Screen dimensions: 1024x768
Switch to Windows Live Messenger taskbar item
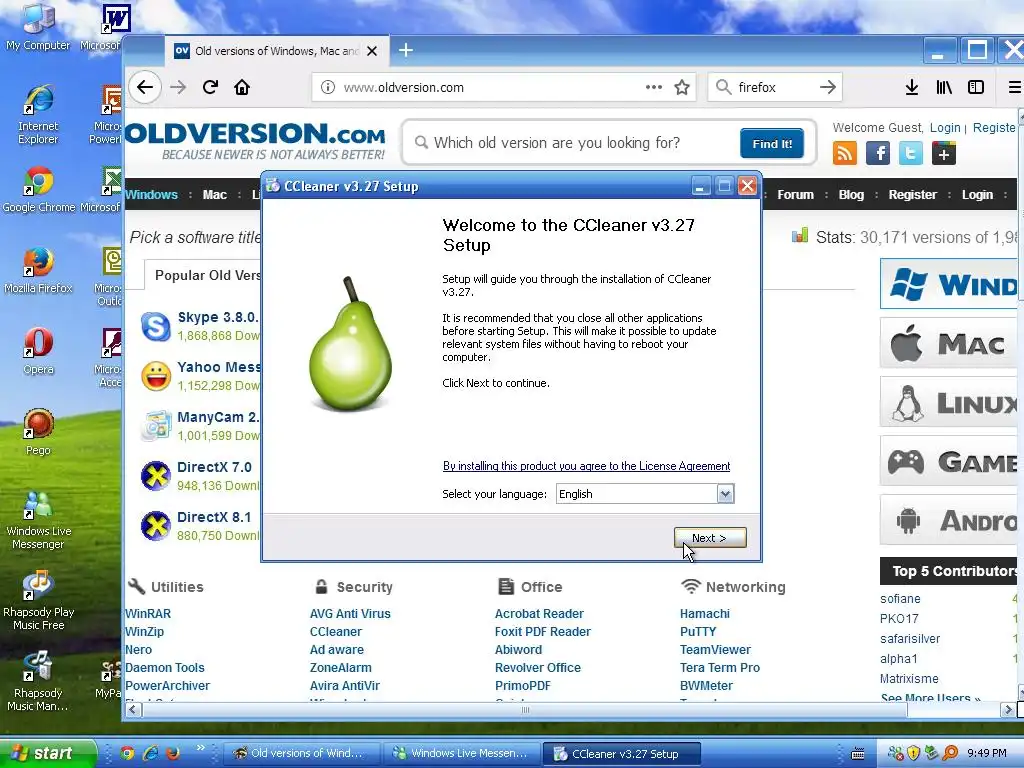coord(462,753)
